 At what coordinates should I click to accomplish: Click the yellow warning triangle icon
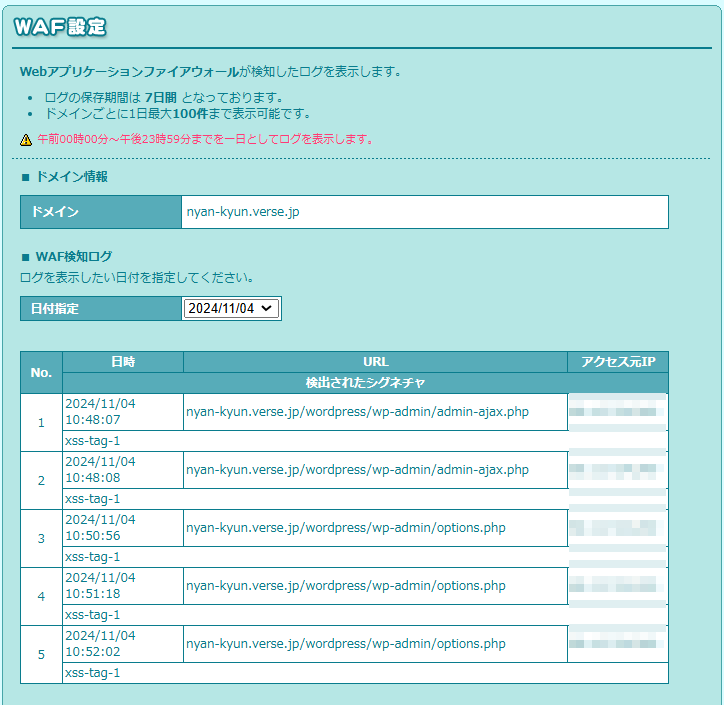(26, 140)
